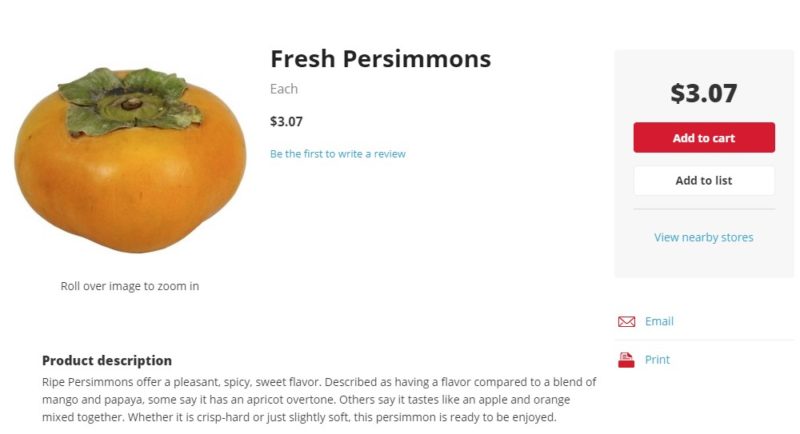Screen dimensions: 800x434
Task: Click the red envelope Email icon
Action: [626, 321]
